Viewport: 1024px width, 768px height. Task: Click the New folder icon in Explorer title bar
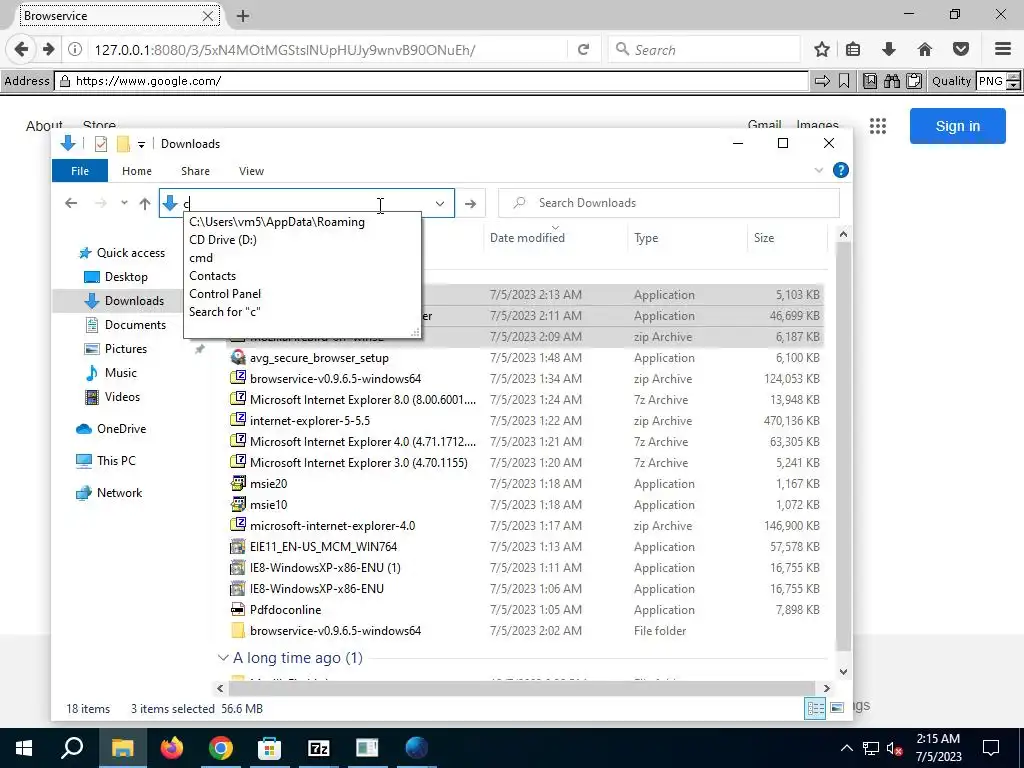point(123,144)
